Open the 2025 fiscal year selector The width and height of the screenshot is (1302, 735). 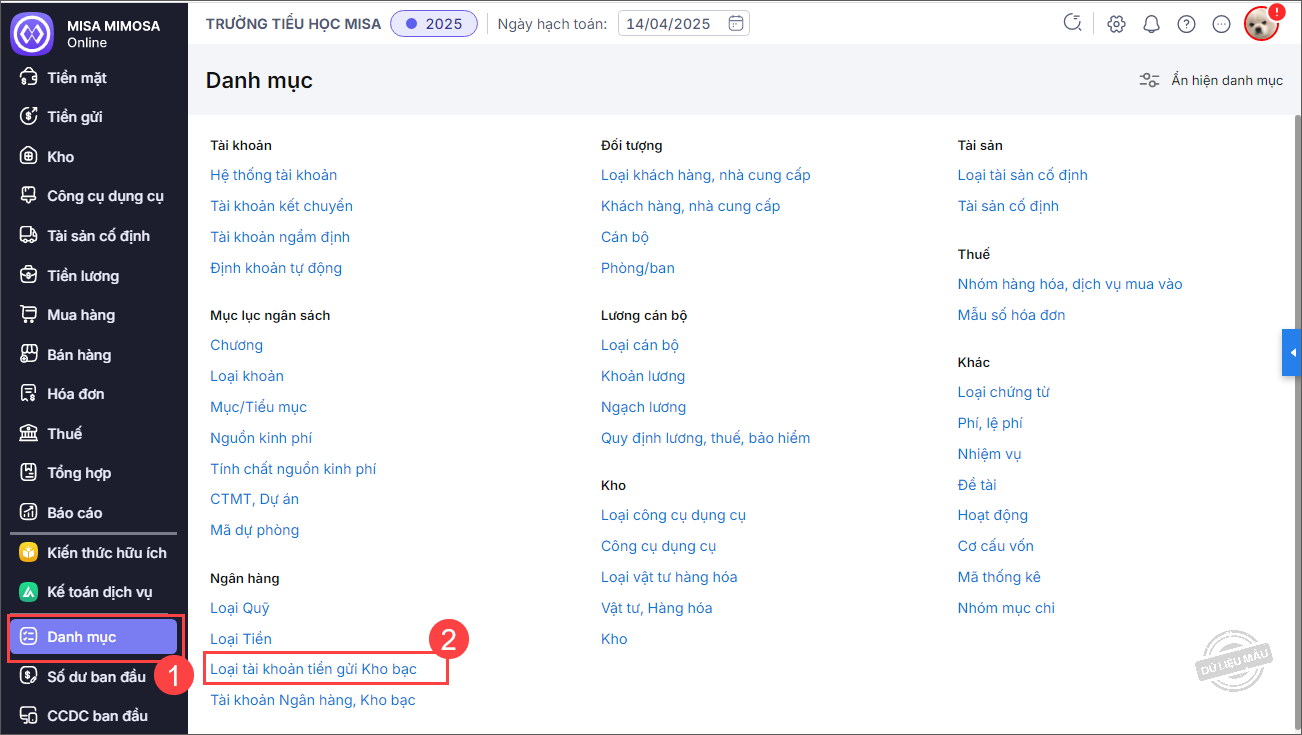tap(434, 24)
